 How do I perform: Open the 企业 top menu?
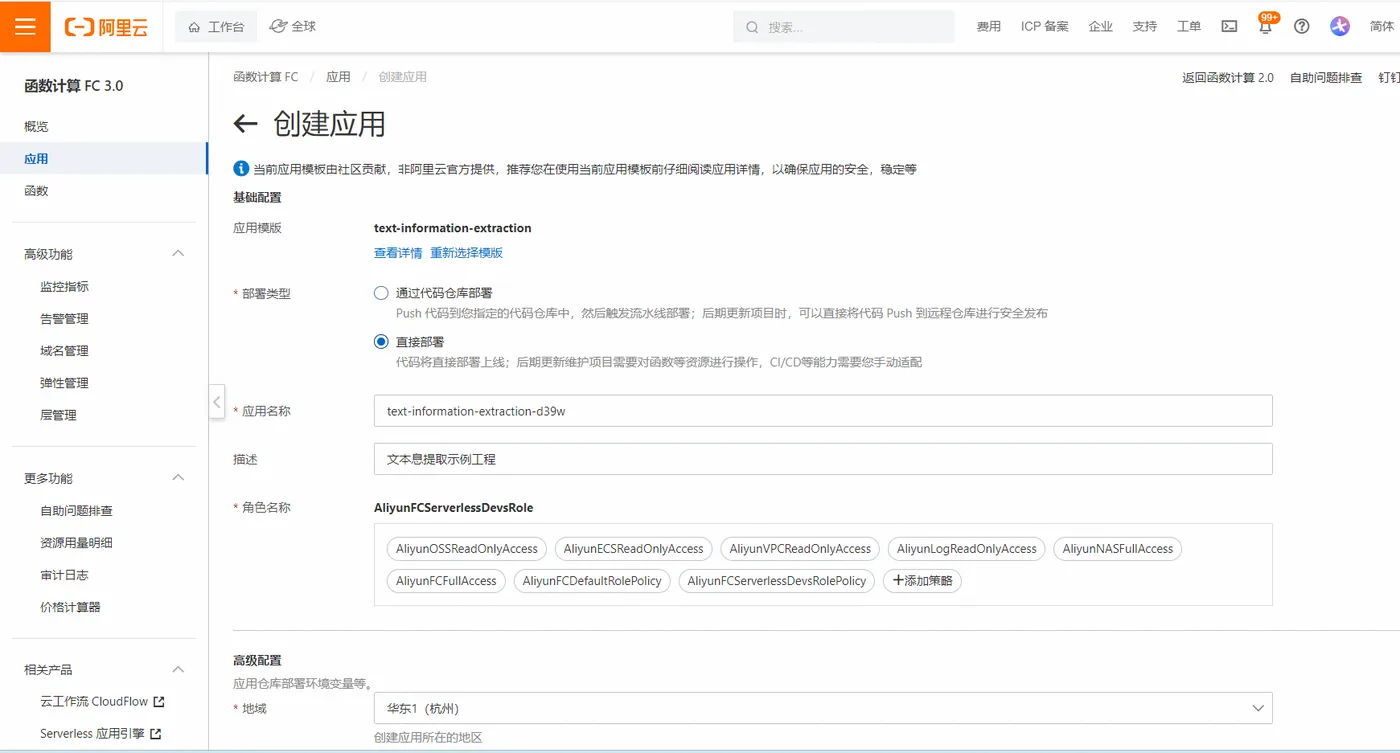click(1101, 27)
